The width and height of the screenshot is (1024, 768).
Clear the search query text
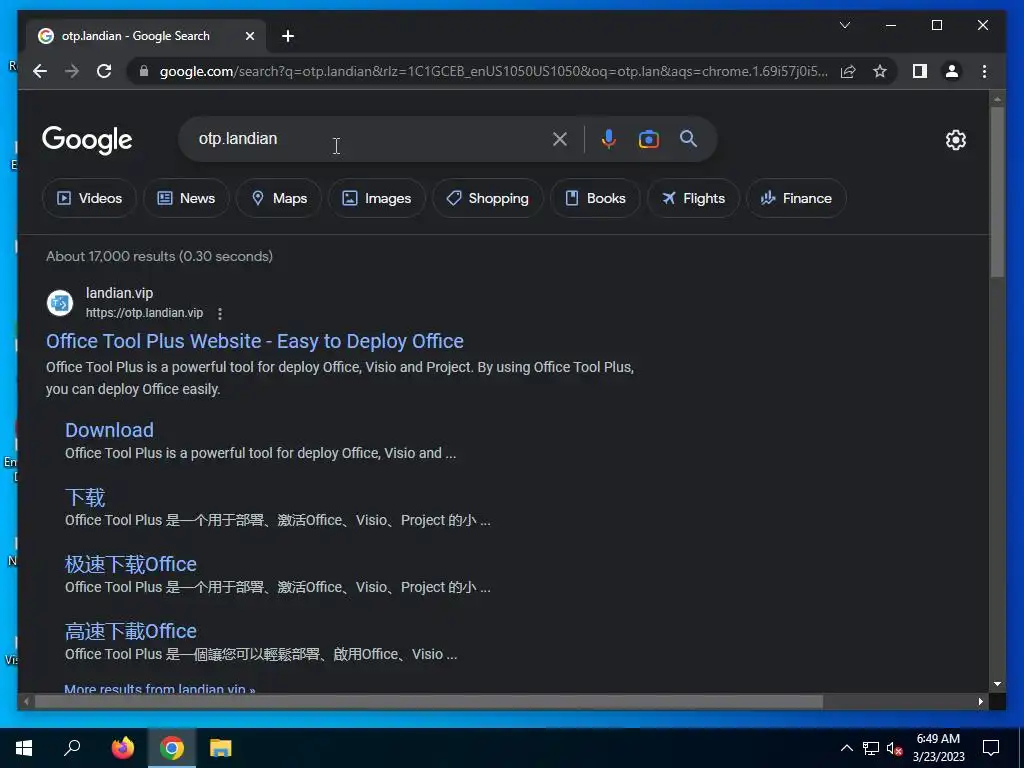560,139
